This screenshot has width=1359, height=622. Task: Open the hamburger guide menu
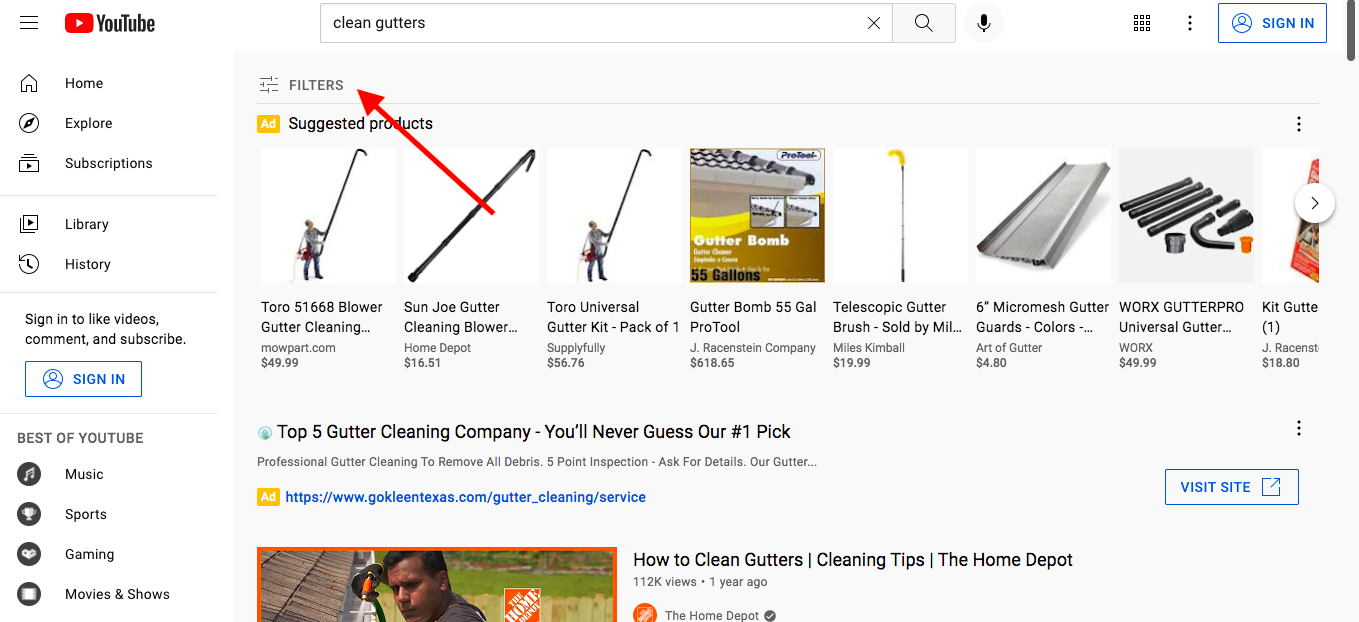click(29, 23)
